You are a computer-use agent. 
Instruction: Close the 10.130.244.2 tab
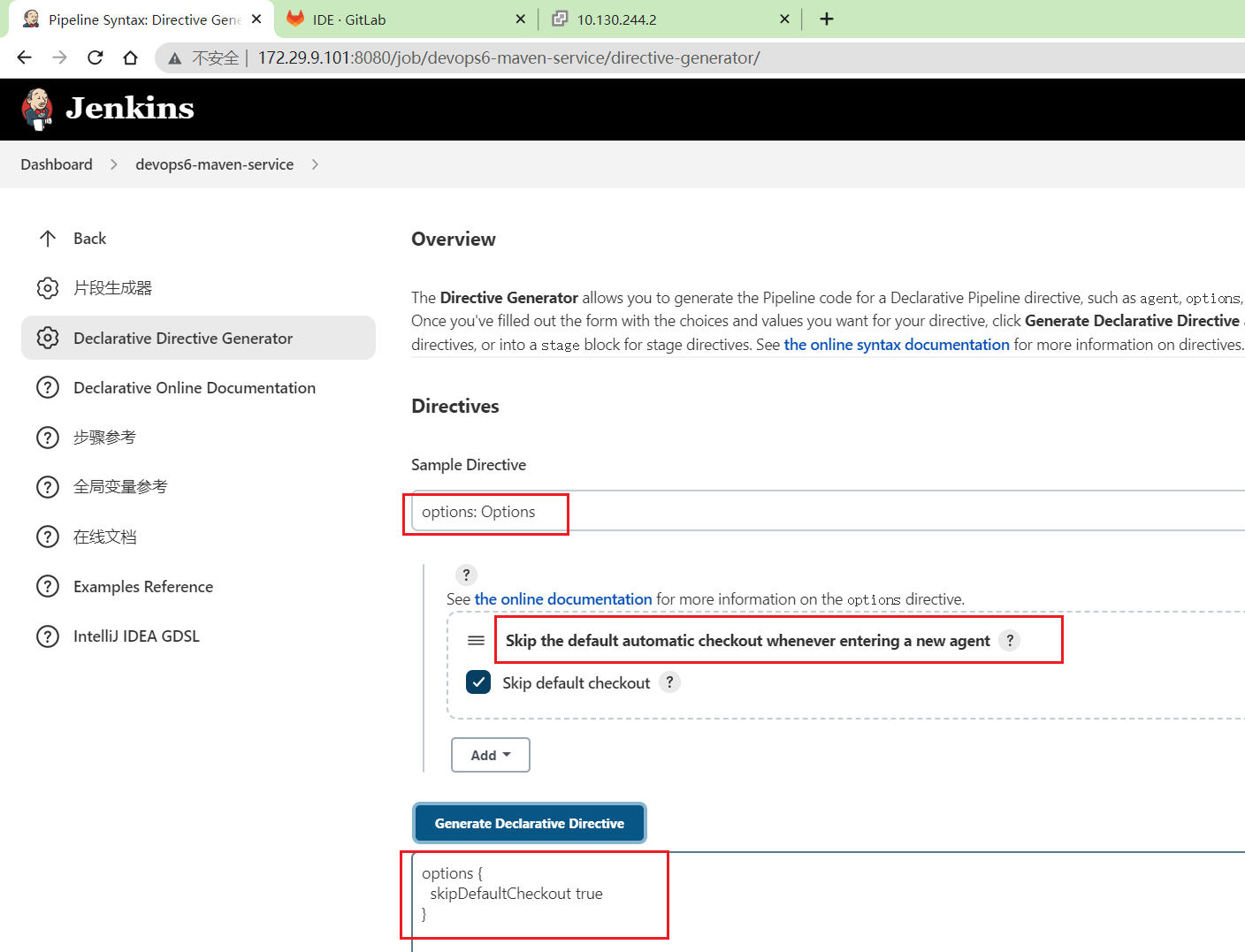click(x=783, y=19)
